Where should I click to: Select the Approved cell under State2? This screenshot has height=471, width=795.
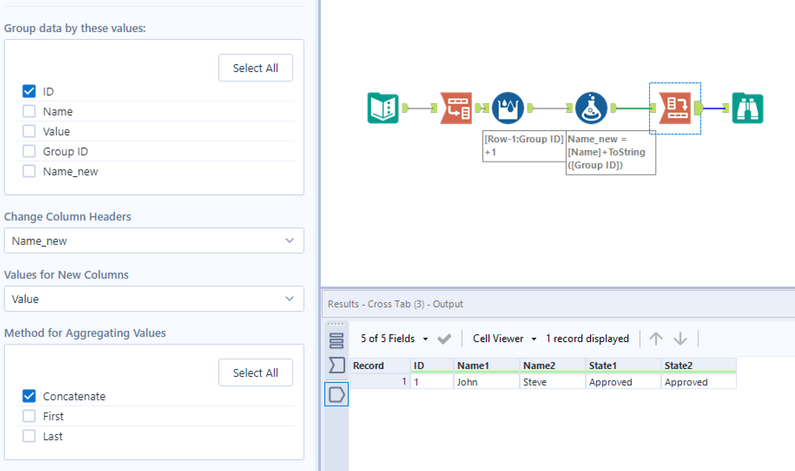[699, 382]
